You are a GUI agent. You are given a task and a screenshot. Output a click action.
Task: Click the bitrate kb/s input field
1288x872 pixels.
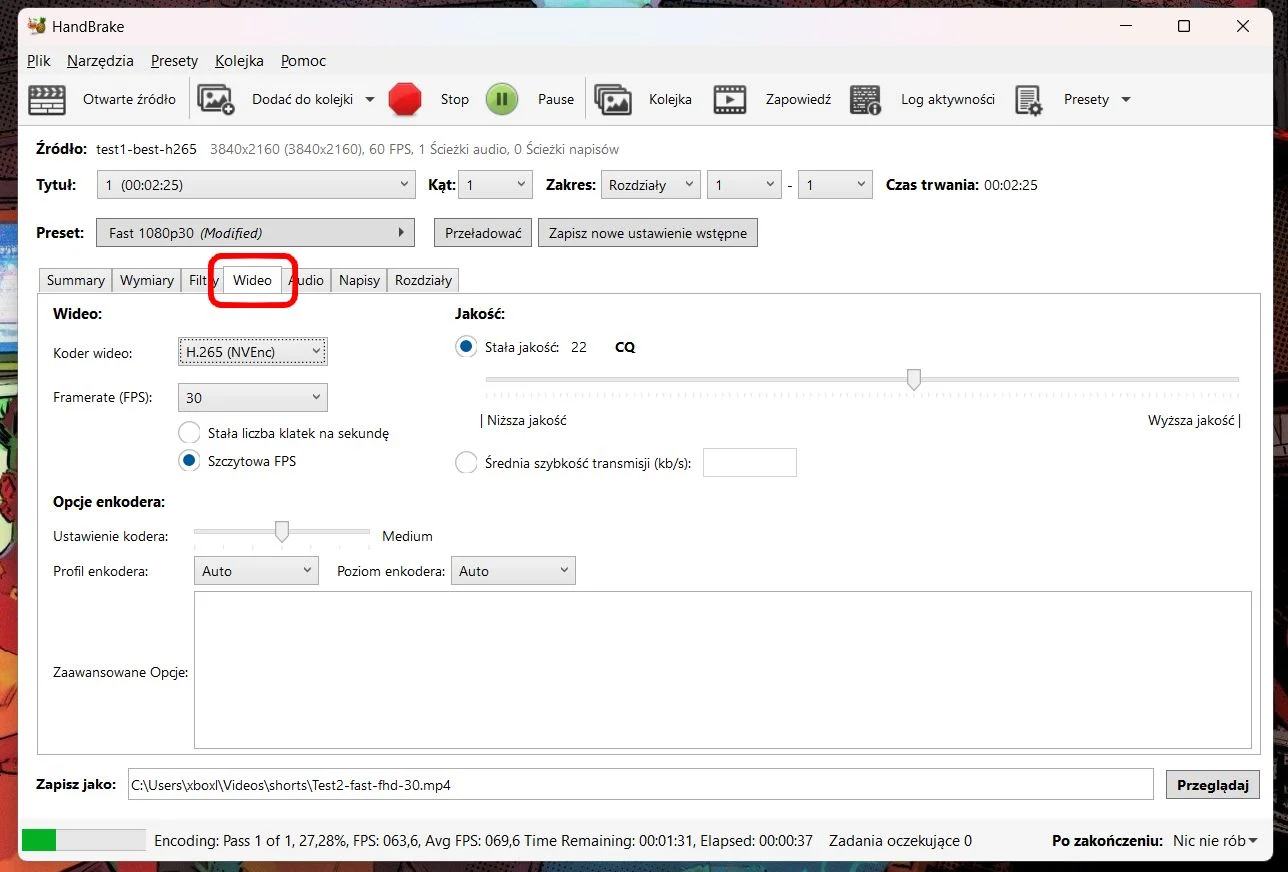coord(750,463)
